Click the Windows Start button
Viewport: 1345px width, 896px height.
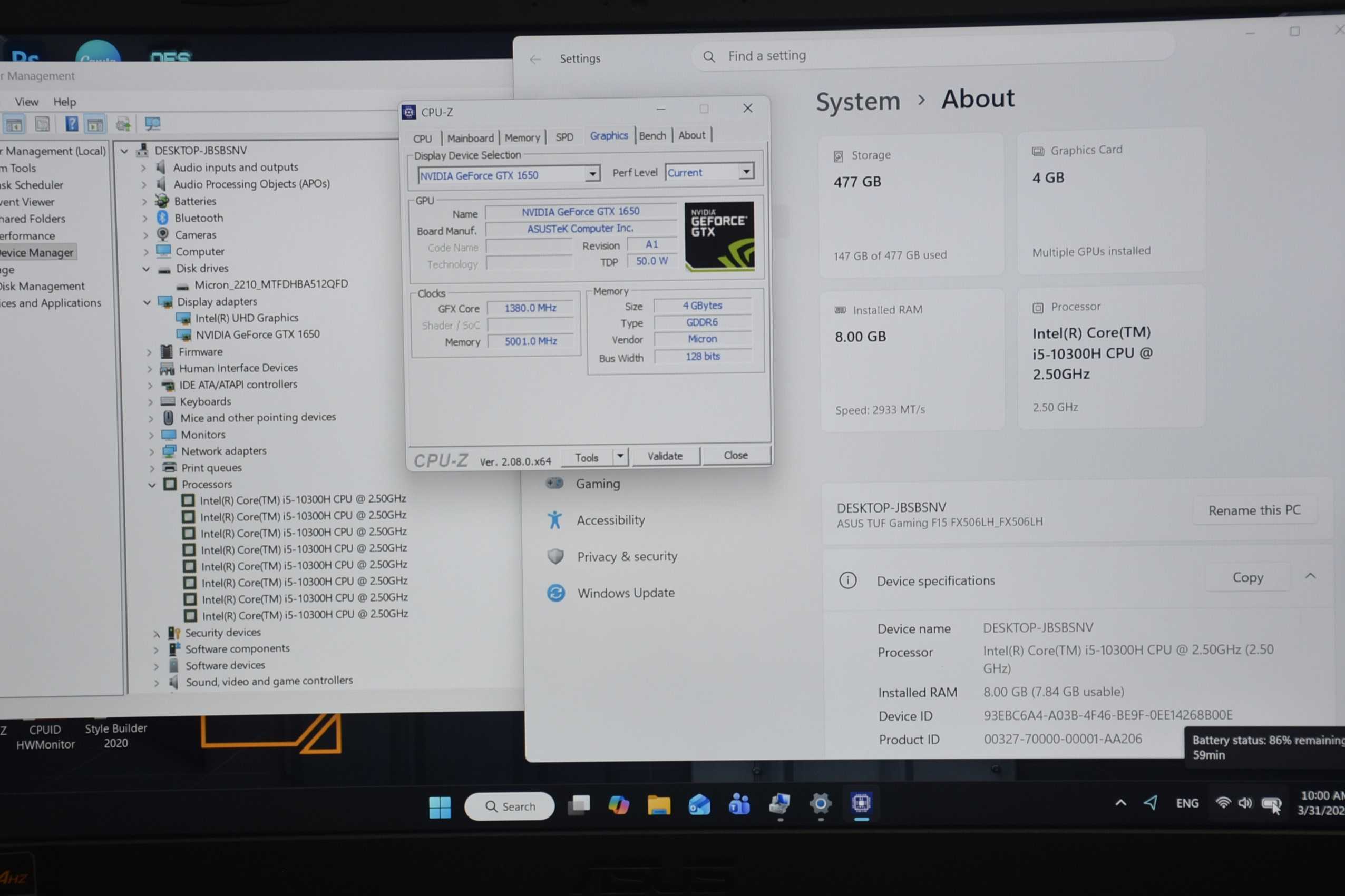point(440,807)
